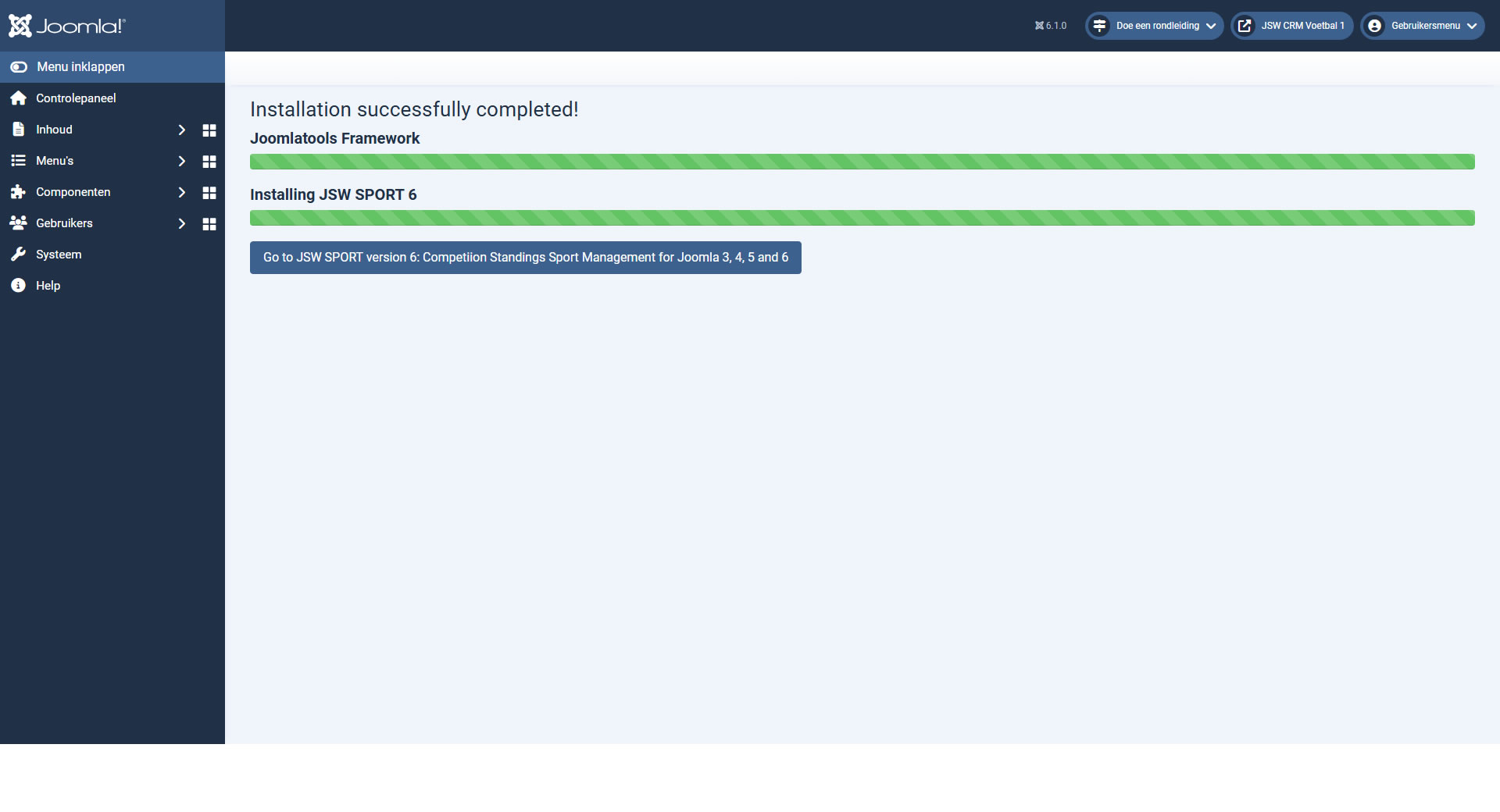1500x812 pixels.
Task: Expand the Menu's submenu chevron
Action: tap(182, 161)
